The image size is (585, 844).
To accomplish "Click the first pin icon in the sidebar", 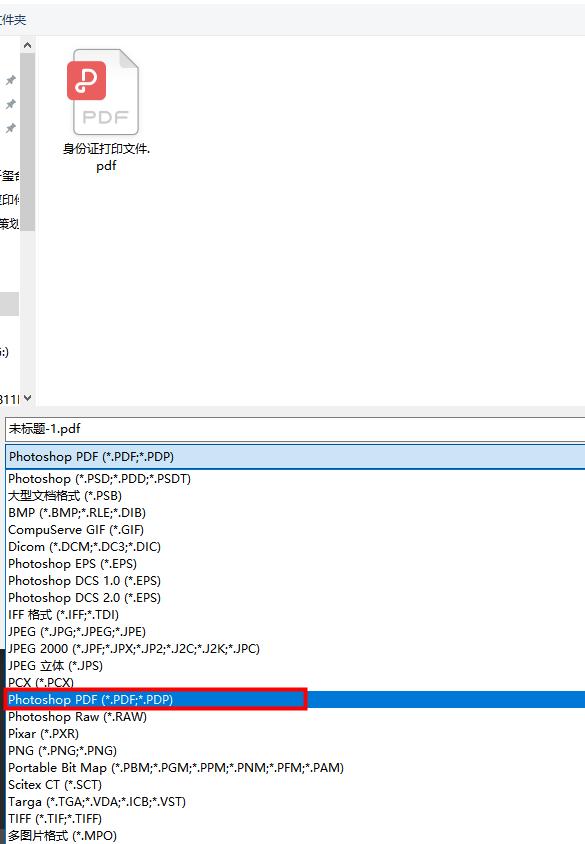I will [x=10, y=80].
